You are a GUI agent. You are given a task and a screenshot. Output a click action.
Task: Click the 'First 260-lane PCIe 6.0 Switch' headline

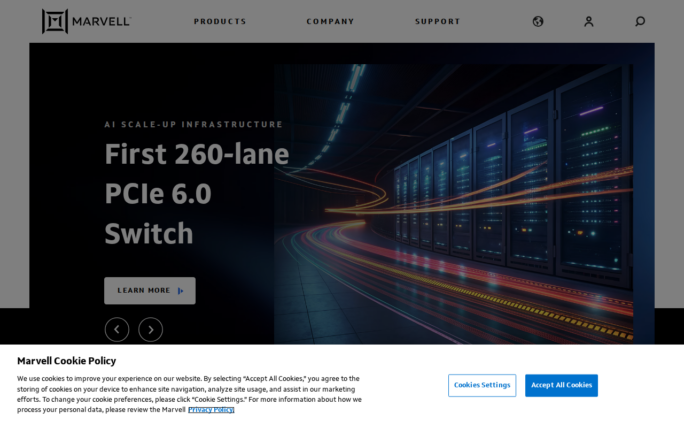(196, 194)
